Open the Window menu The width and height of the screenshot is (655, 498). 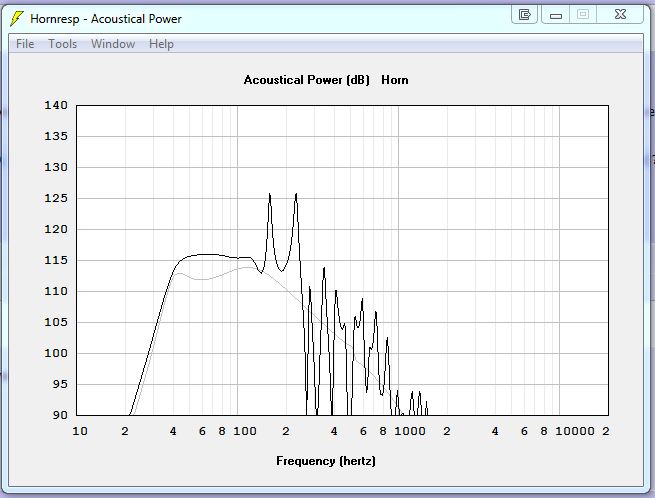[x=113, y=44]
